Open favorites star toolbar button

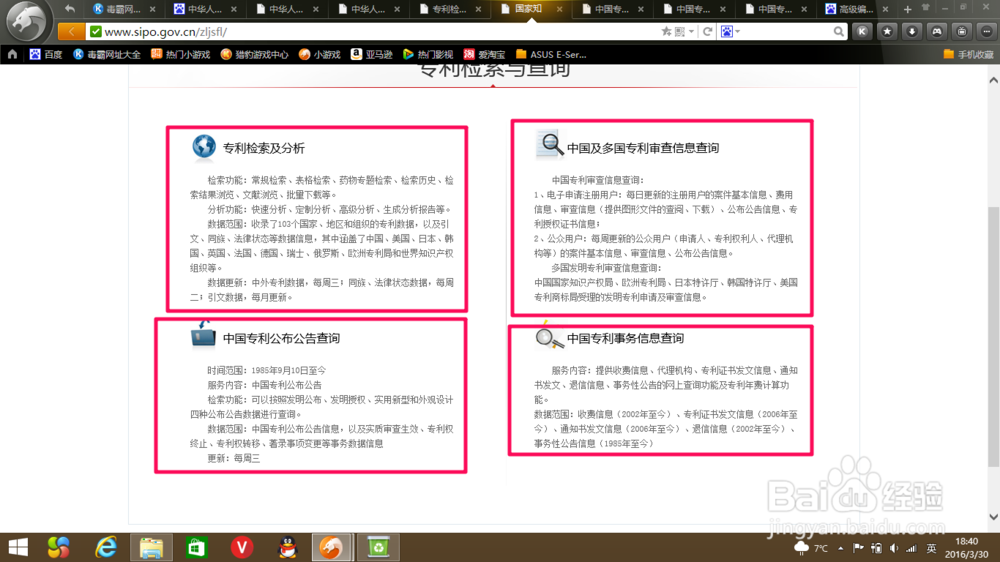[887, 31]
